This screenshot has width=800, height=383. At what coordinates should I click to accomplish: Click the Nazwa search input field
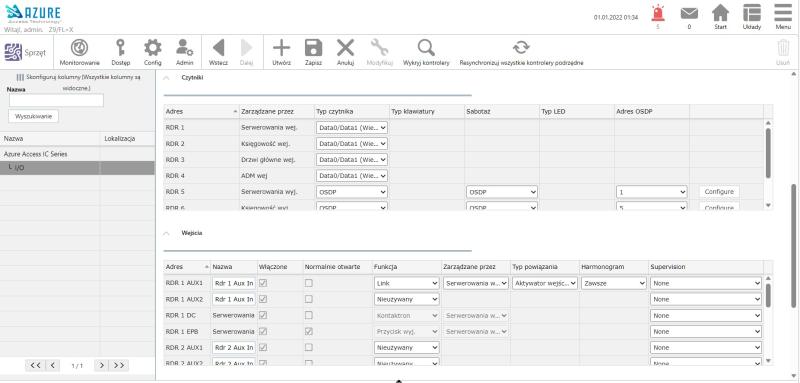point(56,100)
